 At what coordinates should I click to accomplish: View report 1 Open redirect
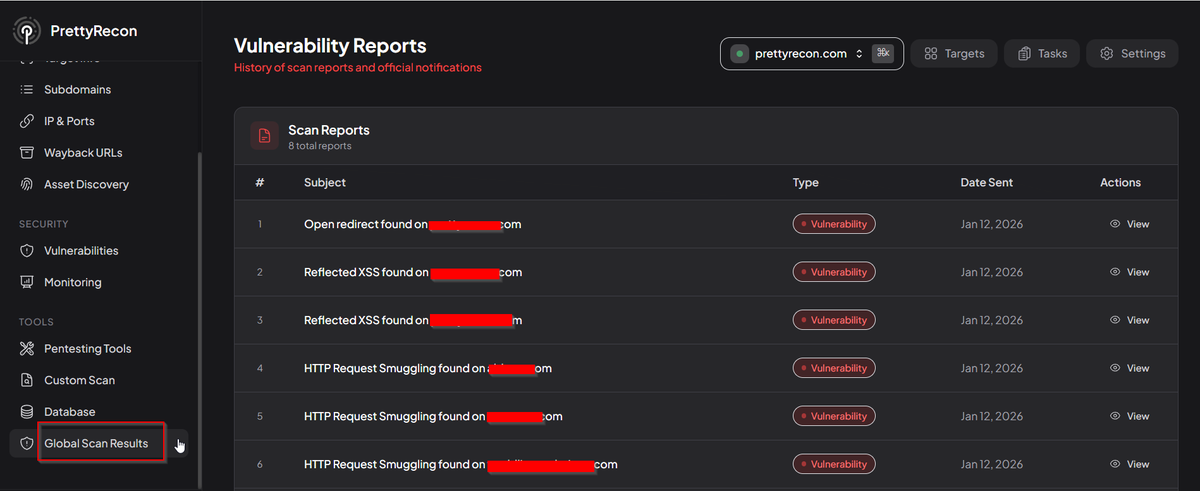tap(1130, 225)
